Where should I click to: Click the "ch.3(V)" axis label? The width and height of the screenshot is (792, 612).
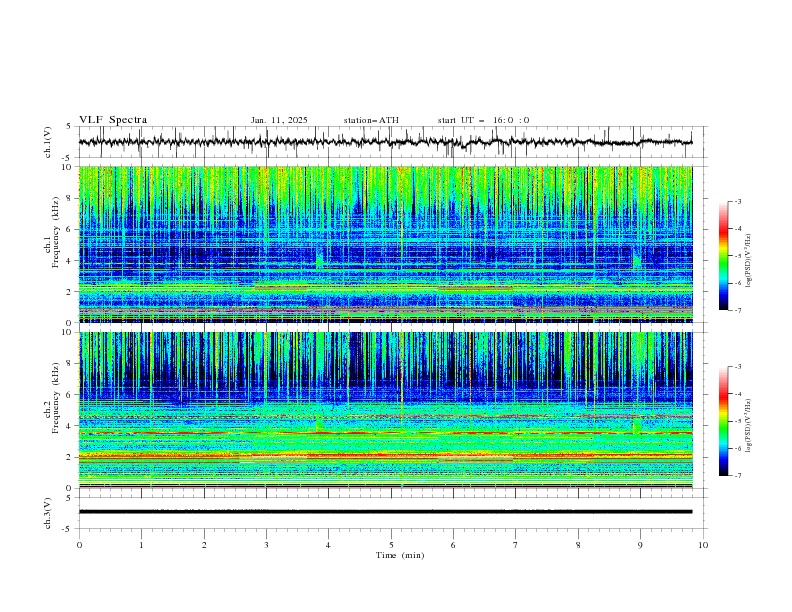[x=47, y=513]
